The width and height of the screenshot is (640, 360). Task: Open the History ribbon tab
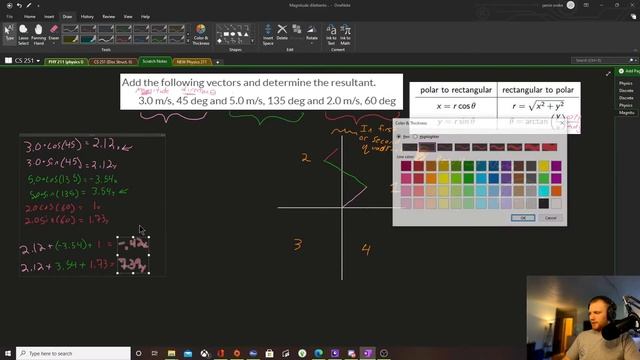87,17
